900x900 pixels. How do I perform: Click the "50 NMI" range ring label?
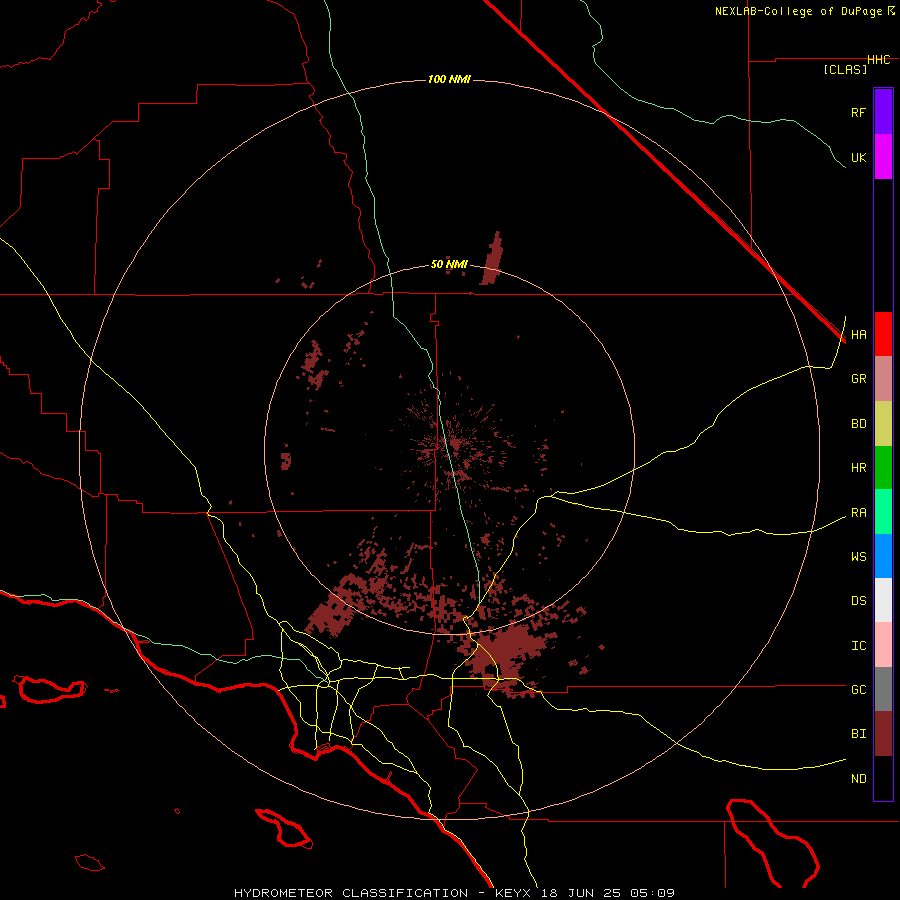click(449, 265)
